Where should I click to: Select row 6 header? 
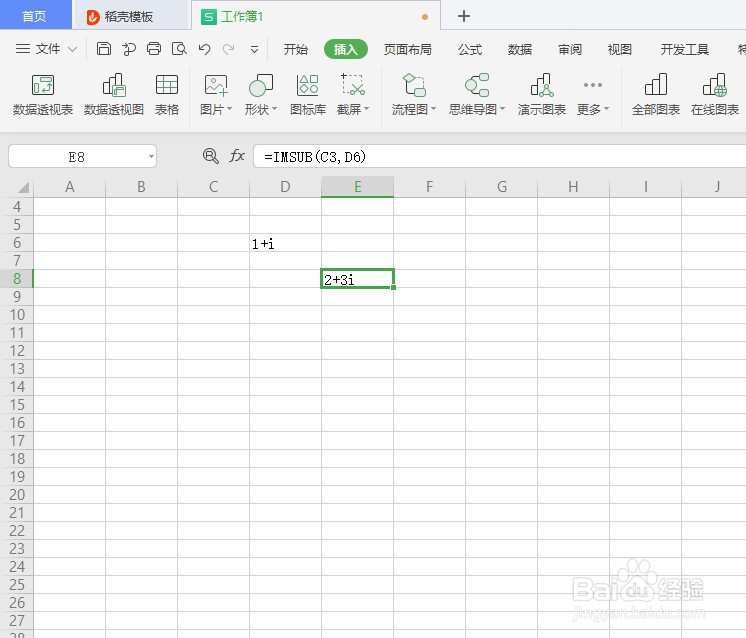coord(17,243)
